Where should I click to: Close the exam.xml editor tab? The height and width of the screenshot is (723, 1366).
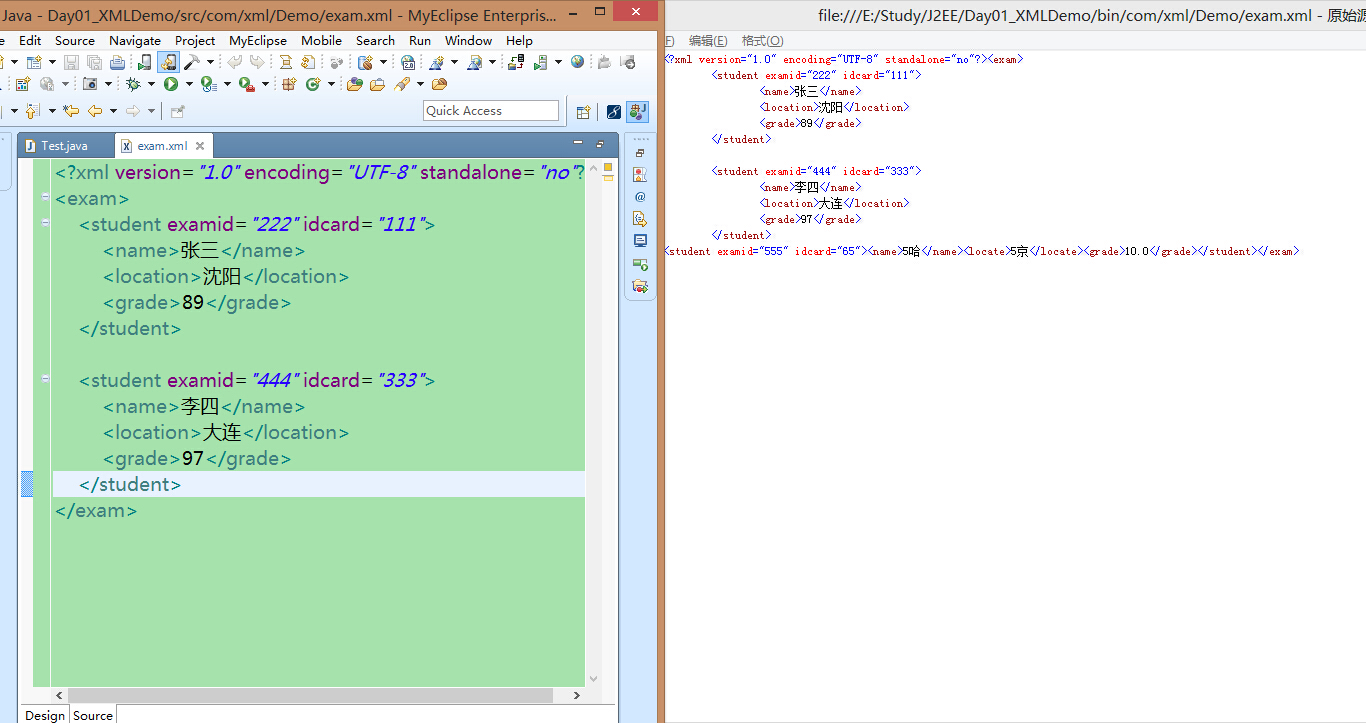pos(200,146)
